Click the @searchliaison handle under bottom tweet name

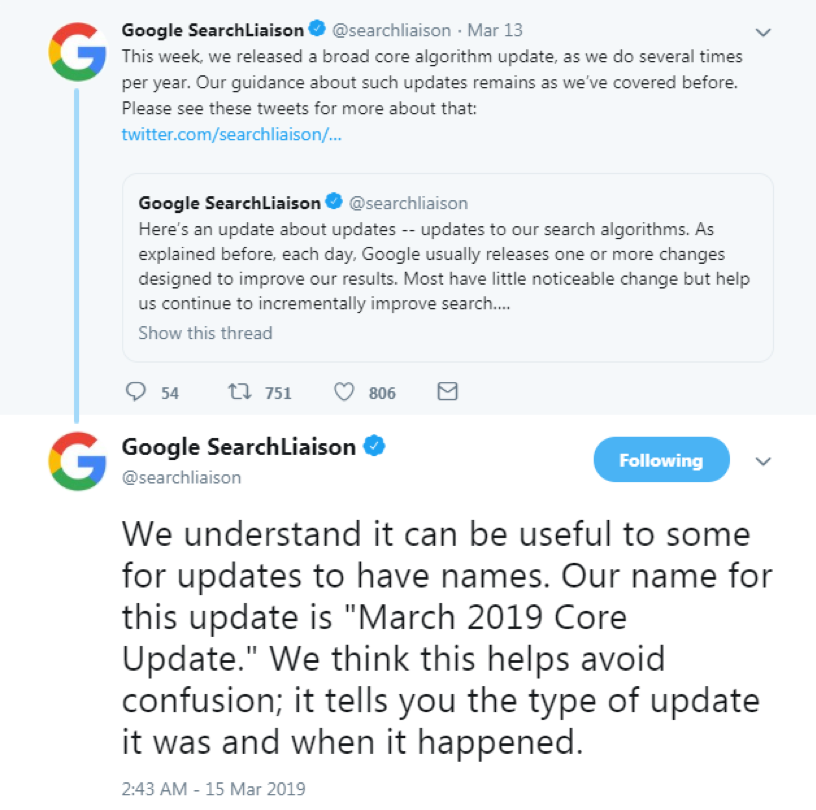tap(181, 477)
